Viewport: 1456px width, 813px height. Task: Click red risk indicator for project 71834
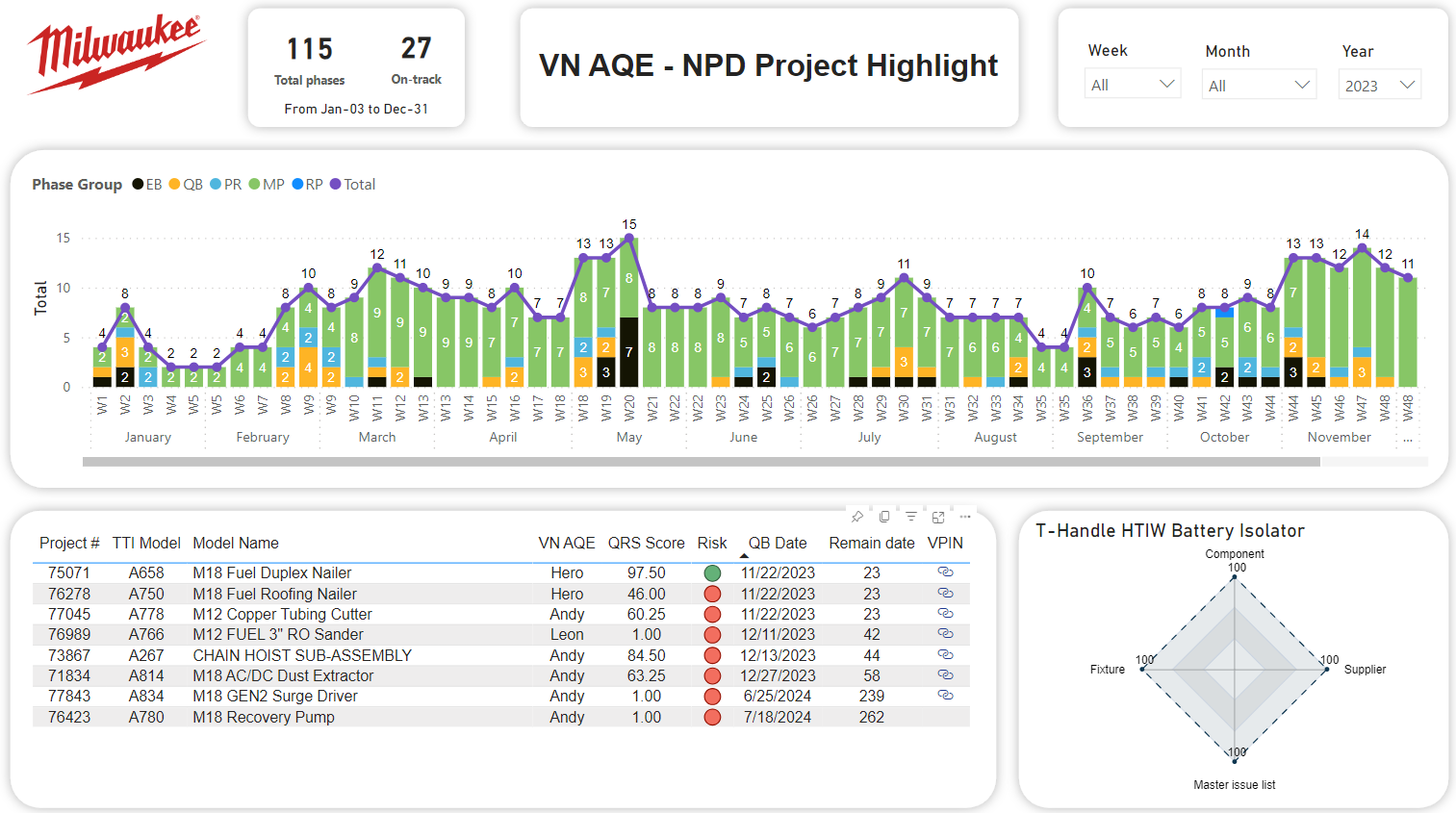click(712, 675)
